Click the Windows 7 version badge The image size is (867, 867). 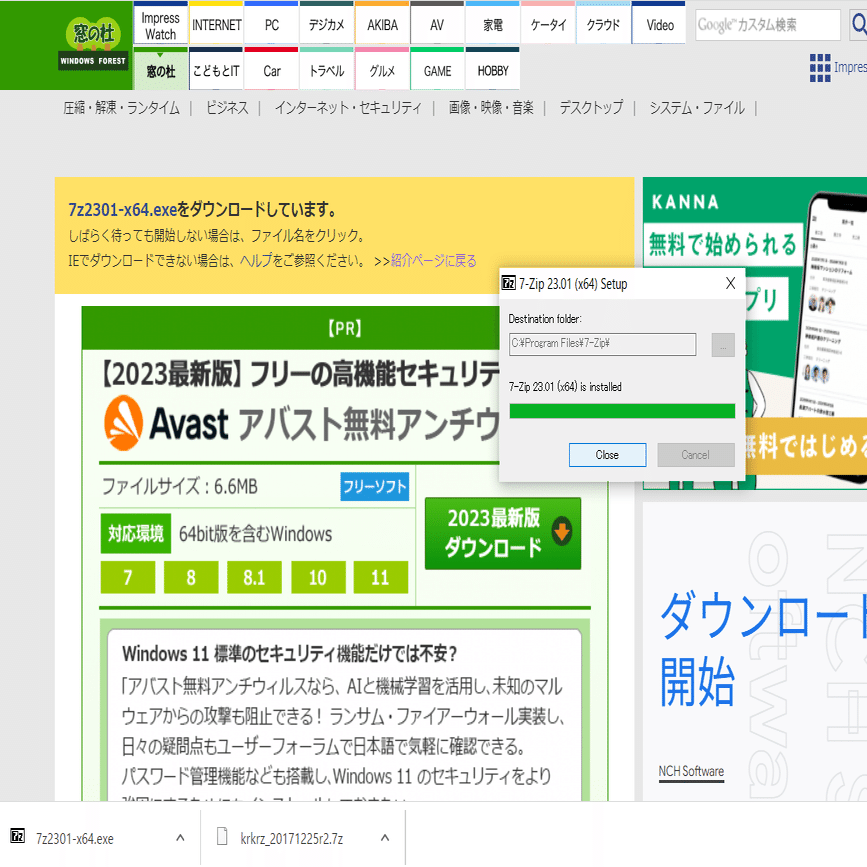[128, 577]
